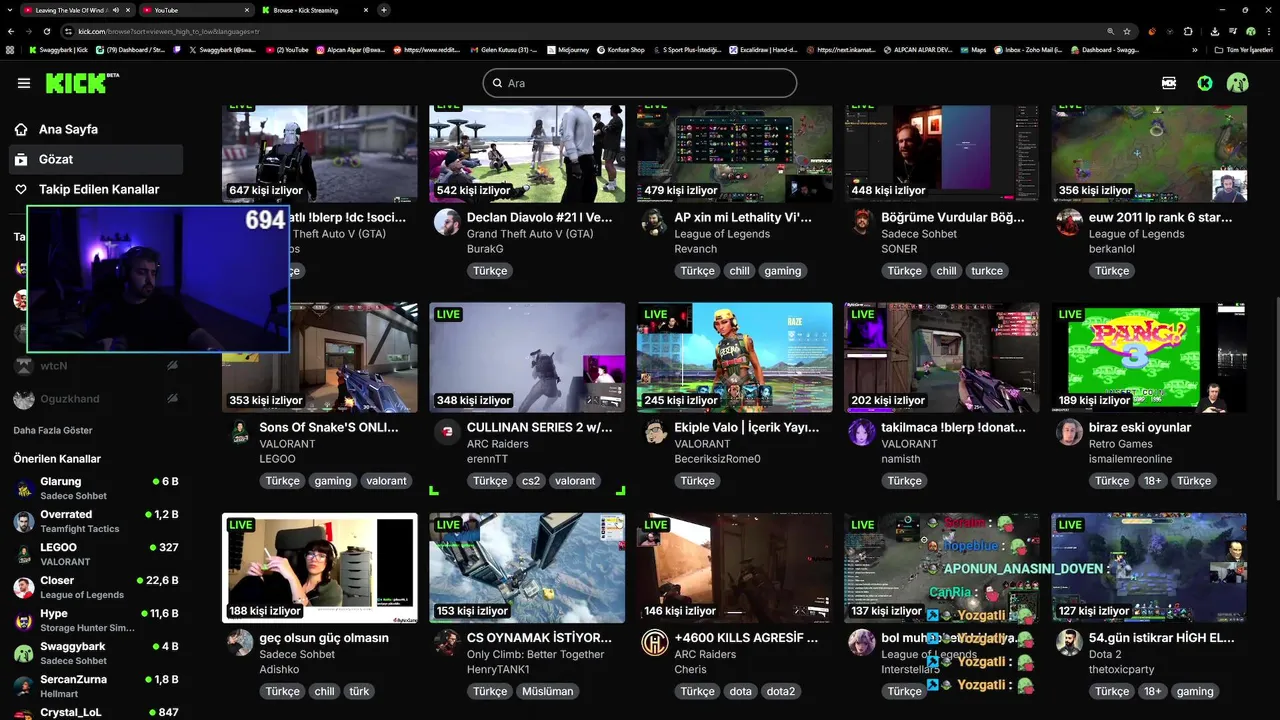Click Grand Theft Auto V category under Declan Diavolo

coord(530,234)
